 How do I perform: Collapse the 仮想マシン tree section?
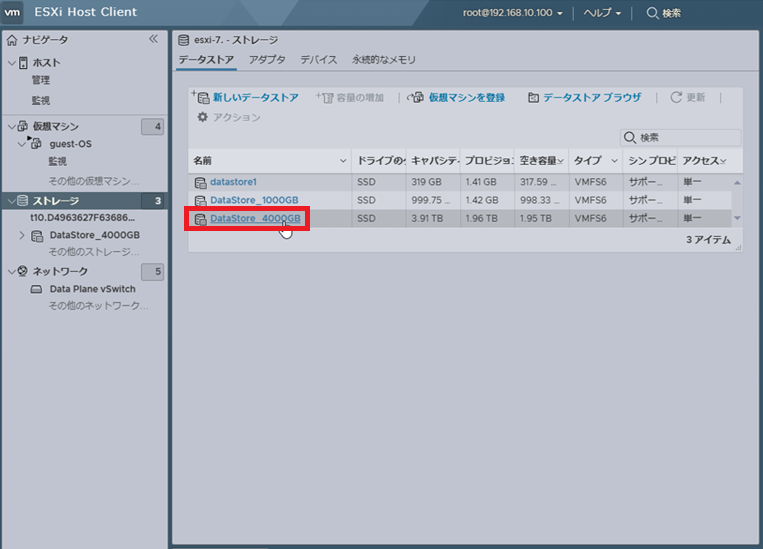coord(11,127)
